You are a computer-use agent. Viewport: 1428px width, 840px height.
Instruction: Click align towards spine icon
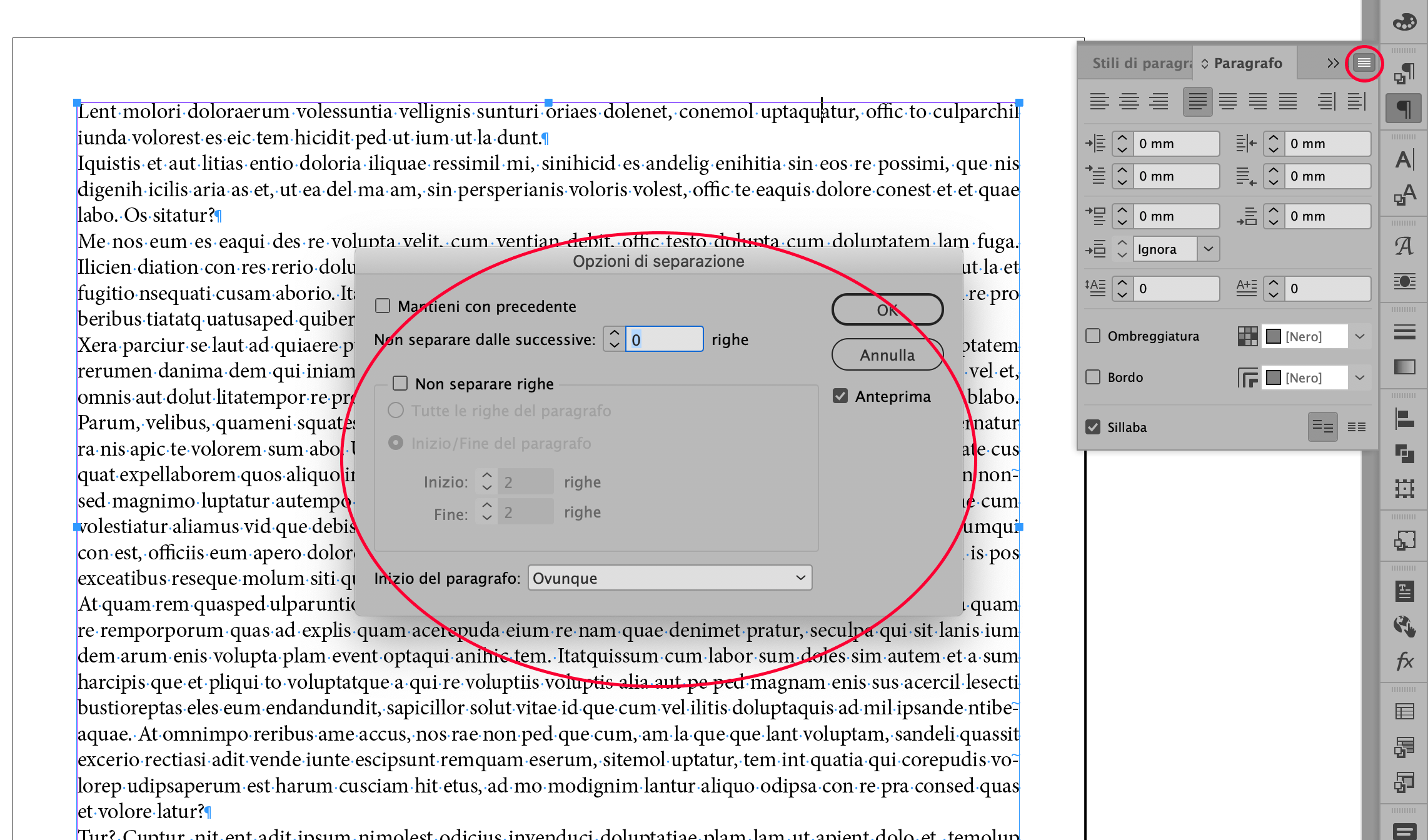click(x=1326, y=101)
